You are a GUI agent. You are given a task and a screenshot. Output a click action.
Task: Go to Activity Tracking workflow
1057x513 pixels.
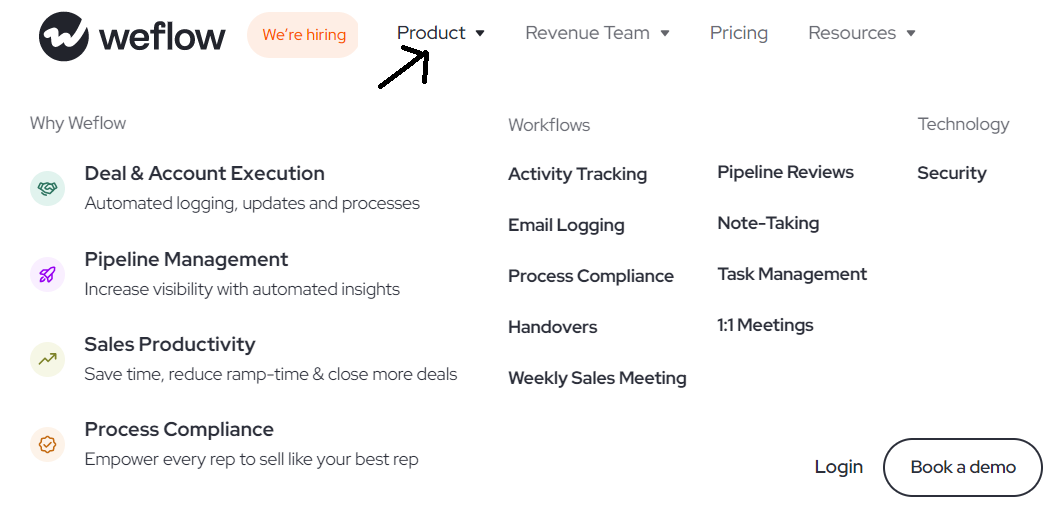click(577, 174)
